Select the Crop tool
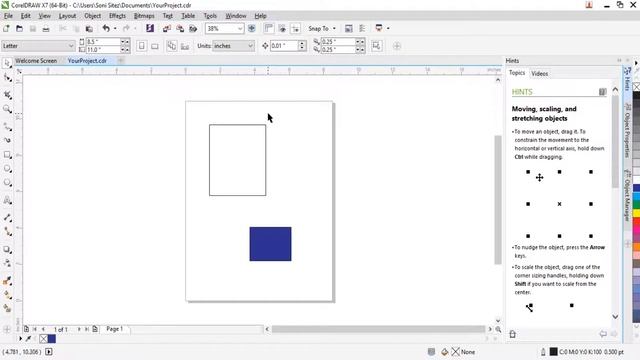Viewport: 640px width, 360px height. click(x=7, y=95)
